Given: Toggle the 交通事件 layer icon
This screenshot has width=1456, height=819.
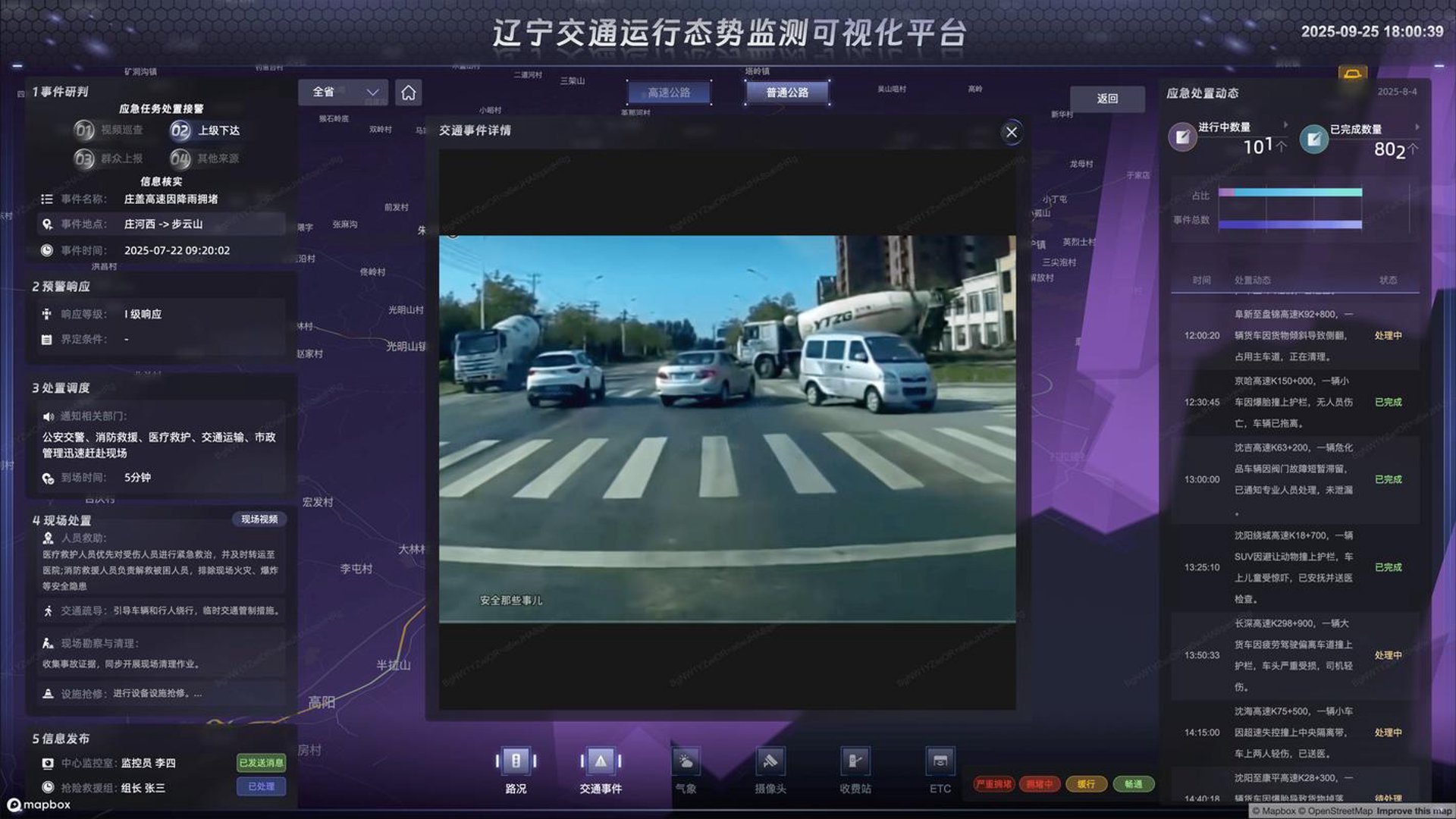Looking at the screenshot, I should 601,761.
